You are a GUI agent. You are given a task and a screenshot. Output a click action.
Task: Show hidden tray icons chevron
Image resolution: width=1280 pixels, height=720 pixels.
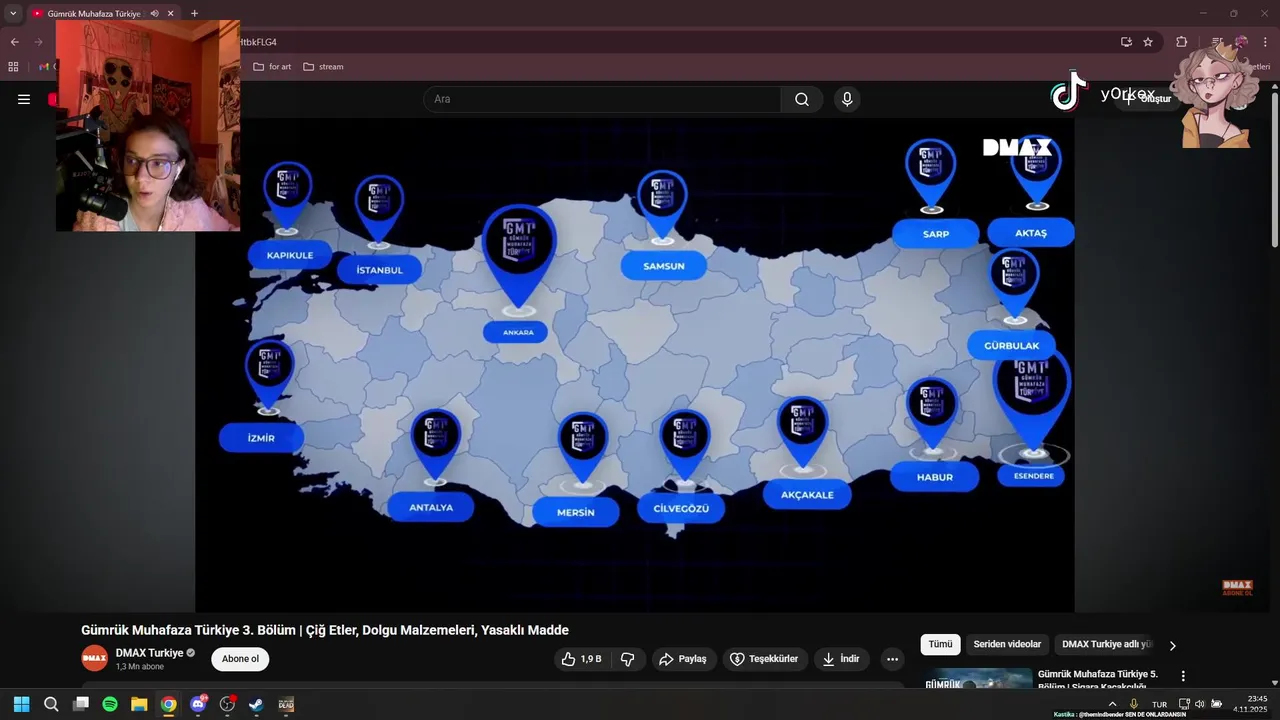click(x=1112, y=704)
